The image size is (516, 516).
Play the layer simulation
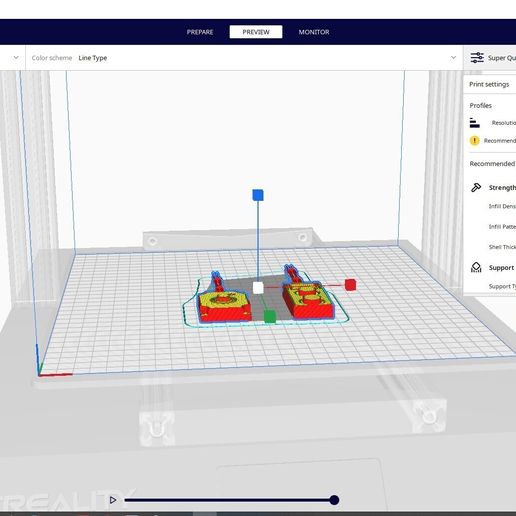pos(113,500)
